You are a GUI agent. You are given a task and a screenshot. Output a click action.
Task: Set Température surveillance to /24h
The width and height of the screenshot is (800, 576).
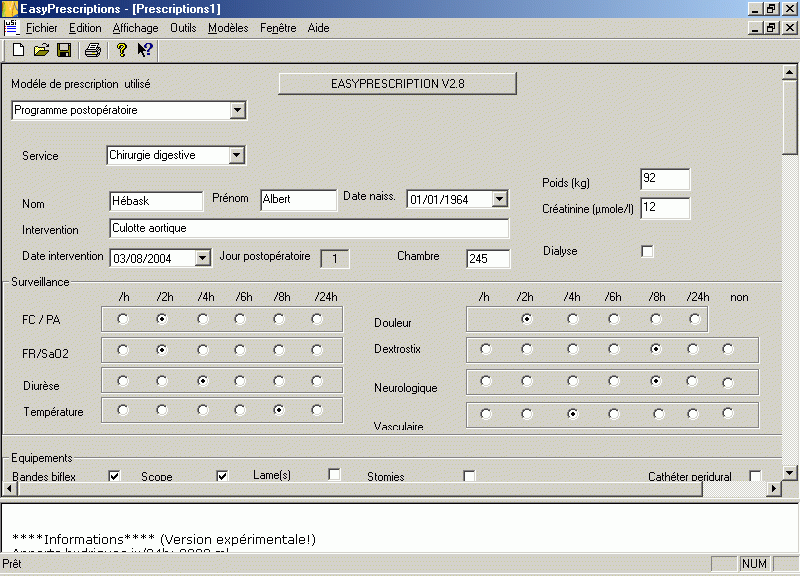317,410
